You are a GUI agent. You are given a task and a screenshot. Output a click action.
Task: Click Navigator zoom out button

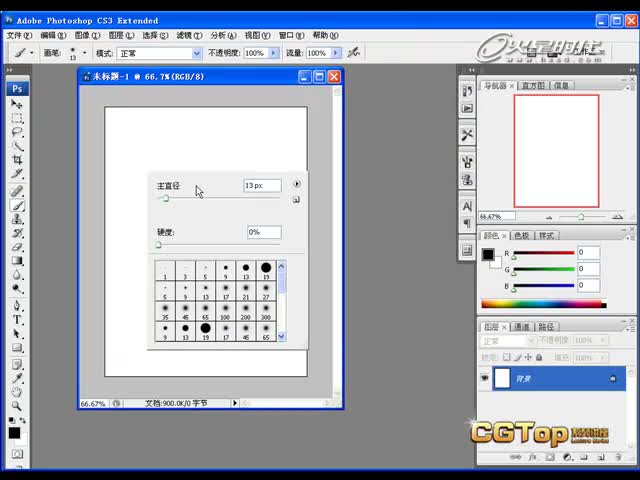coord(549,217)
